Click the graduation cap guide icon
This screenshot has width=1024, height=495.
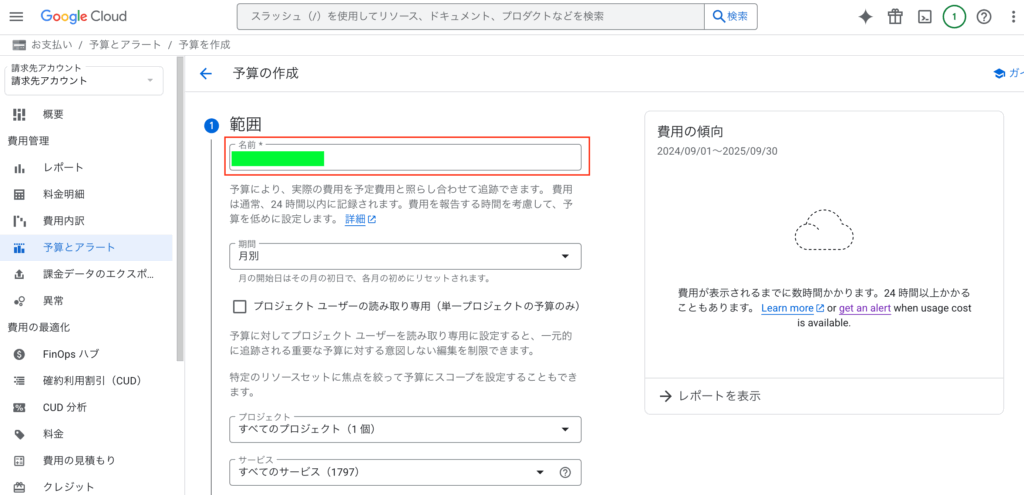999,74
